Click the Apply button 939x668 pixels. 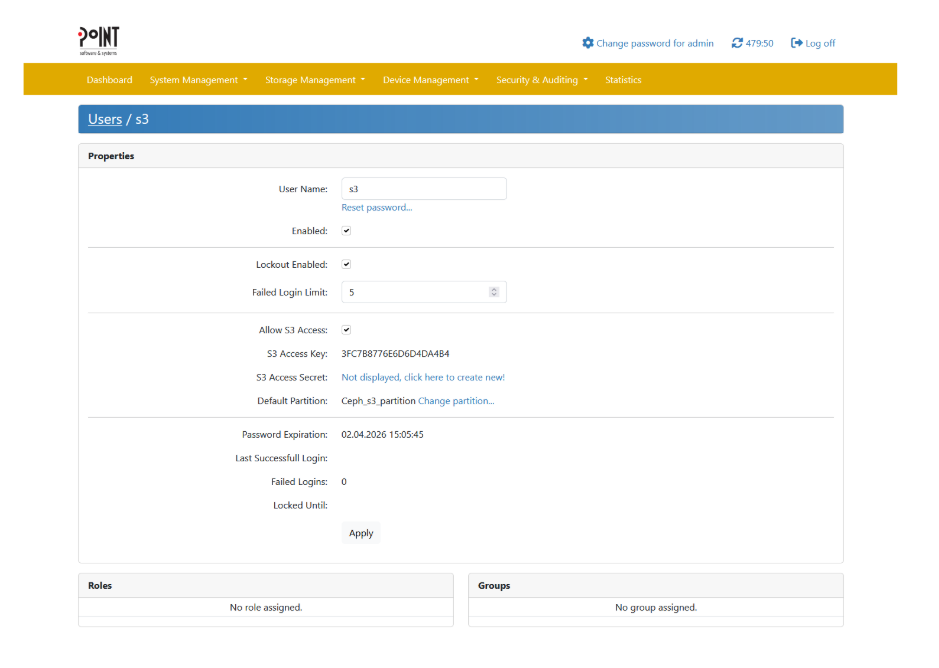[361, 533]
